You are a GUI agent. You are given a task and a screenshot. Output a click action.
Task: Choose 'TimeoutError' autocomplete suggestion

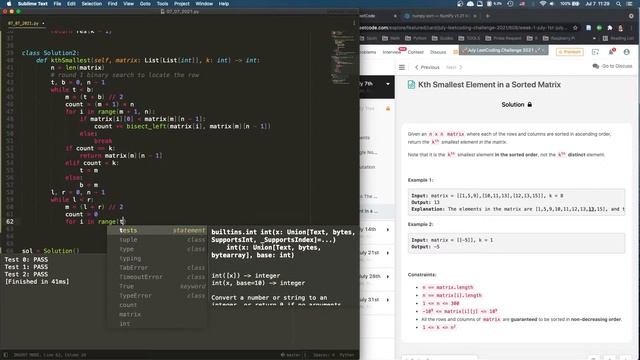(x=157, y=277)
